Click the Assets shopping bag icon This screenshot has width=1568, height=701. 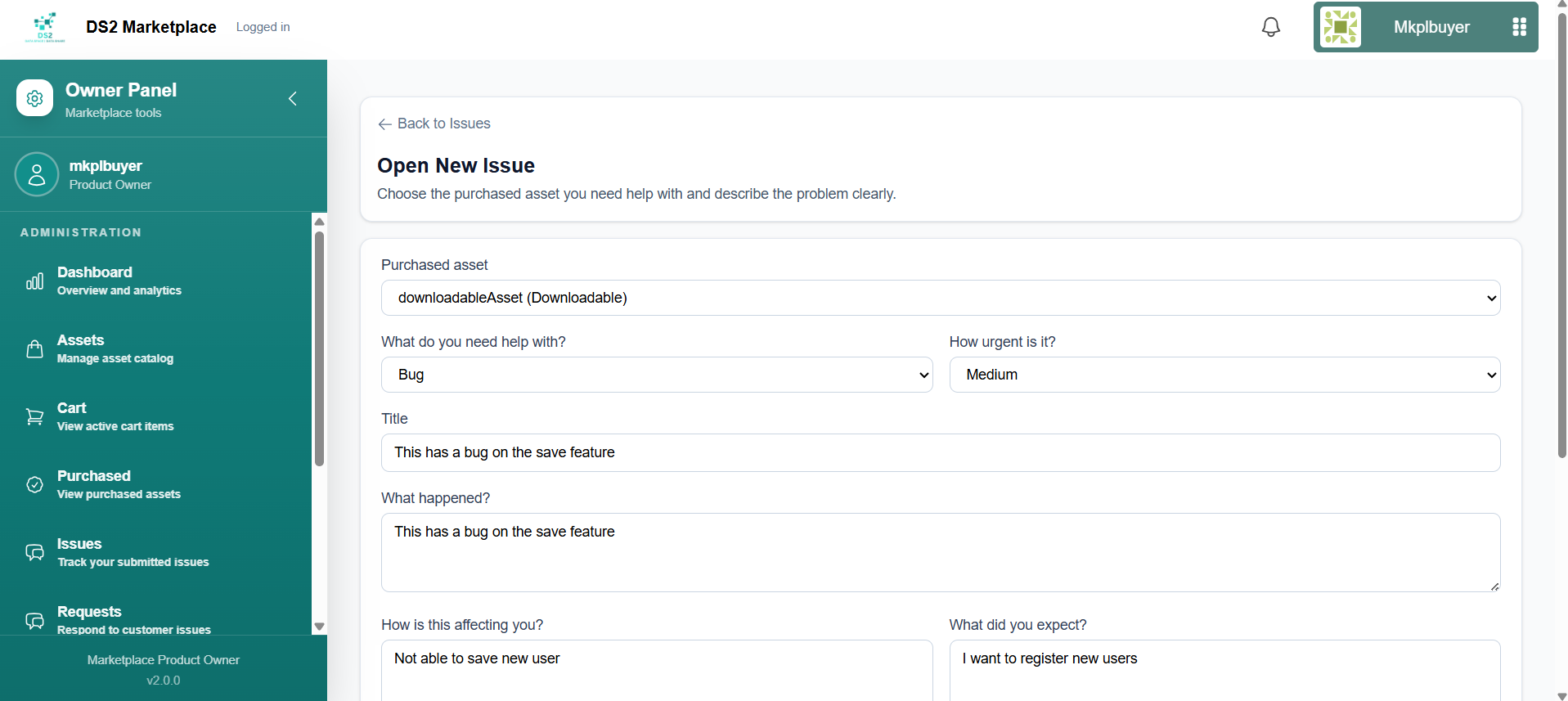34,349
